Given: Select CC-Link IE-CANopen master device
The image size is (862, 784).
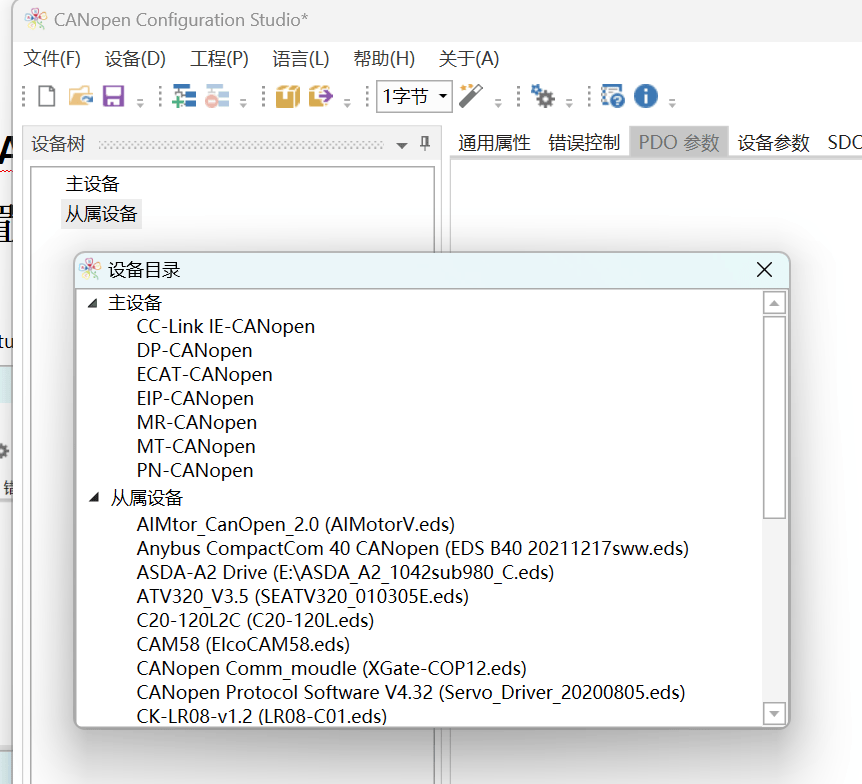Looking at the screenshot, I should (x=226, y=327).
